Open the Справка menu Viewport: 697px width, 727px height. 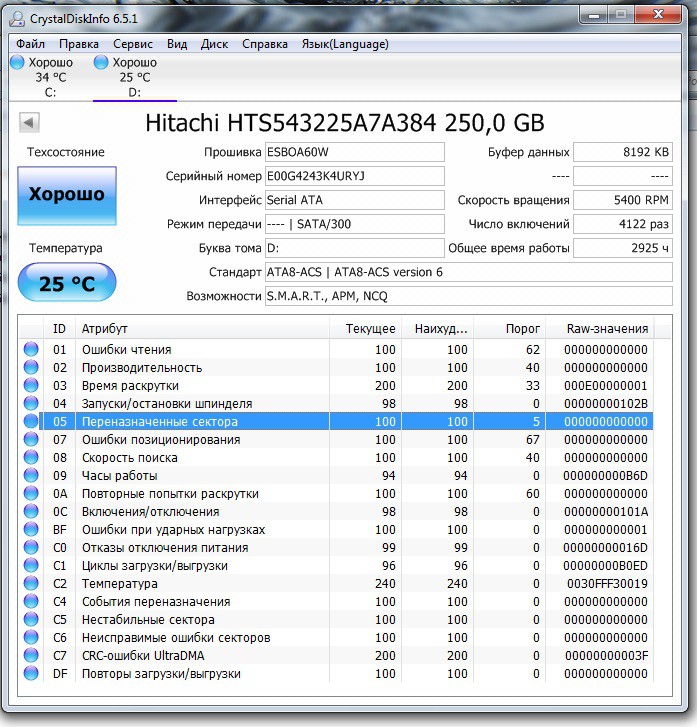pos(265,44)
